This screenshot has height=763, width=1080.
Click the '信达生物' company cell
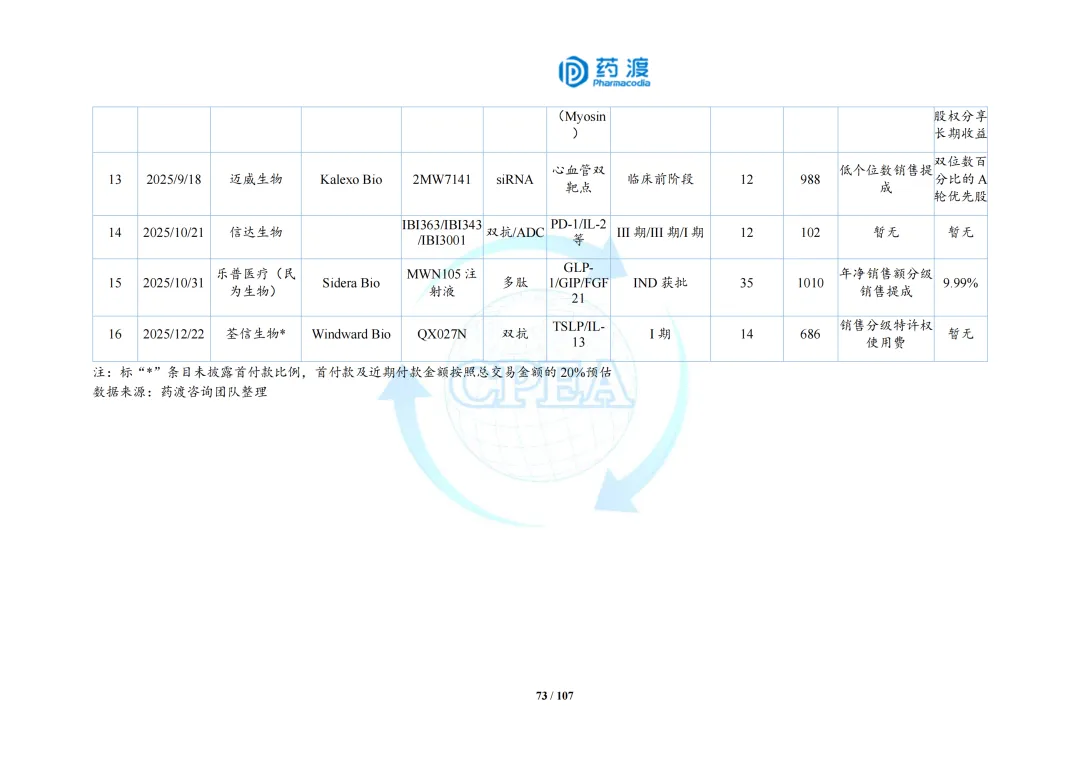(x=256, y=237)
